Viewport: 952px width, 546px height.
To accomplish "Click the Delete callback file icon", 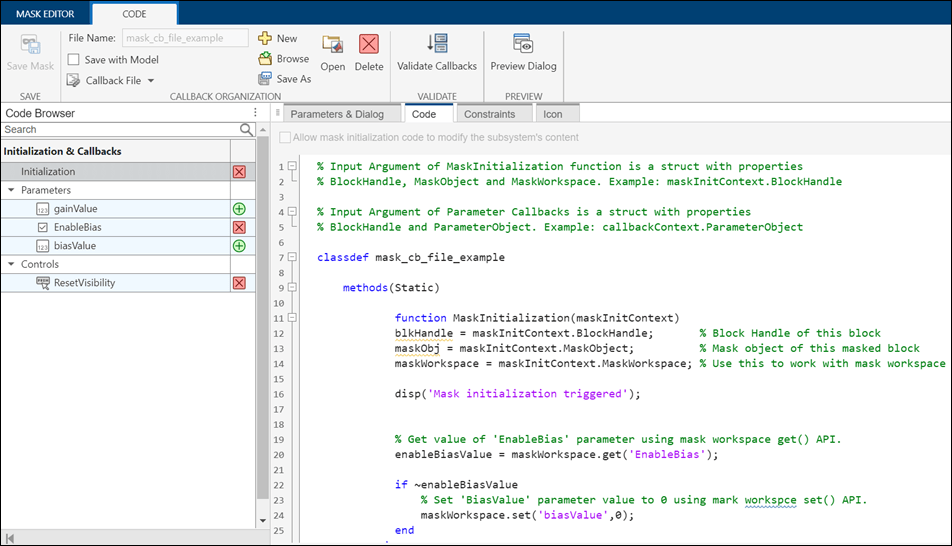I will click(369, 45).
